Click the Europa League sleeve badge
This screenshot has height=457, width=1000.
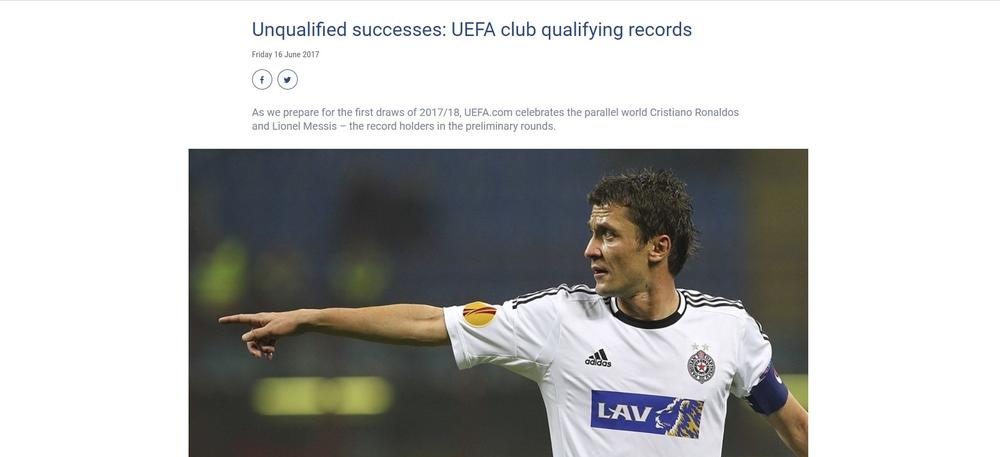(x=480, y=314)
